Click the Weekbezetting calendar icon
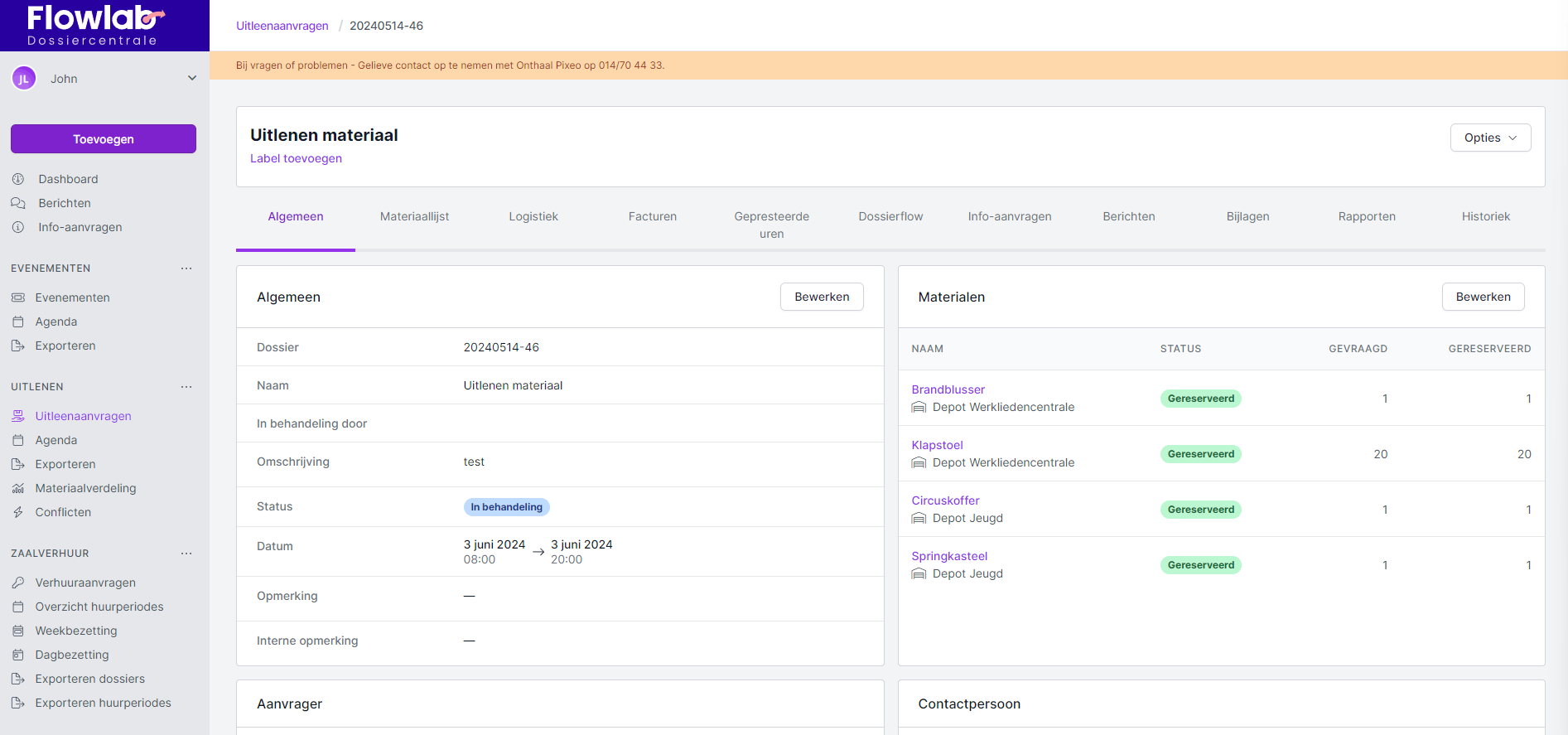 (x=18, y=631)
